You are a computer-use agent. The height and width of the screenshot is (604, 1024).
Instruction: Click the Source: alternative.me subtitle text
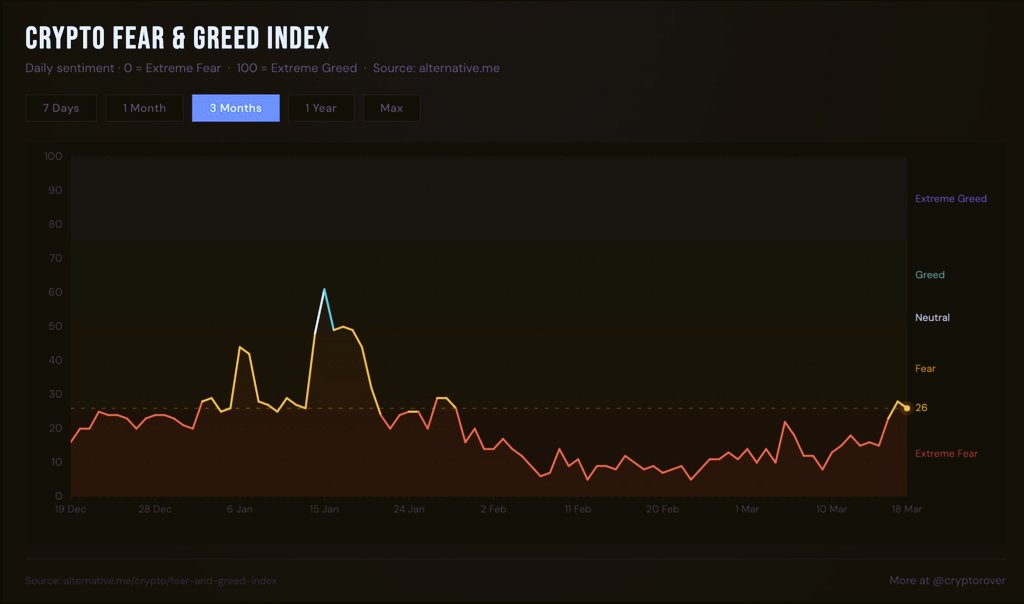[436, 68]
